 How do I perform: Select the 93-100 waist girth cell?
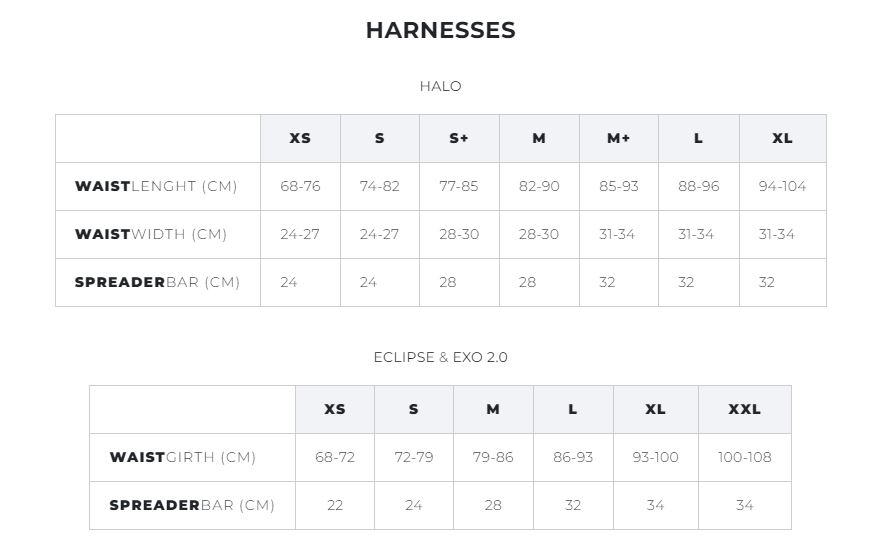pos(656,457)
